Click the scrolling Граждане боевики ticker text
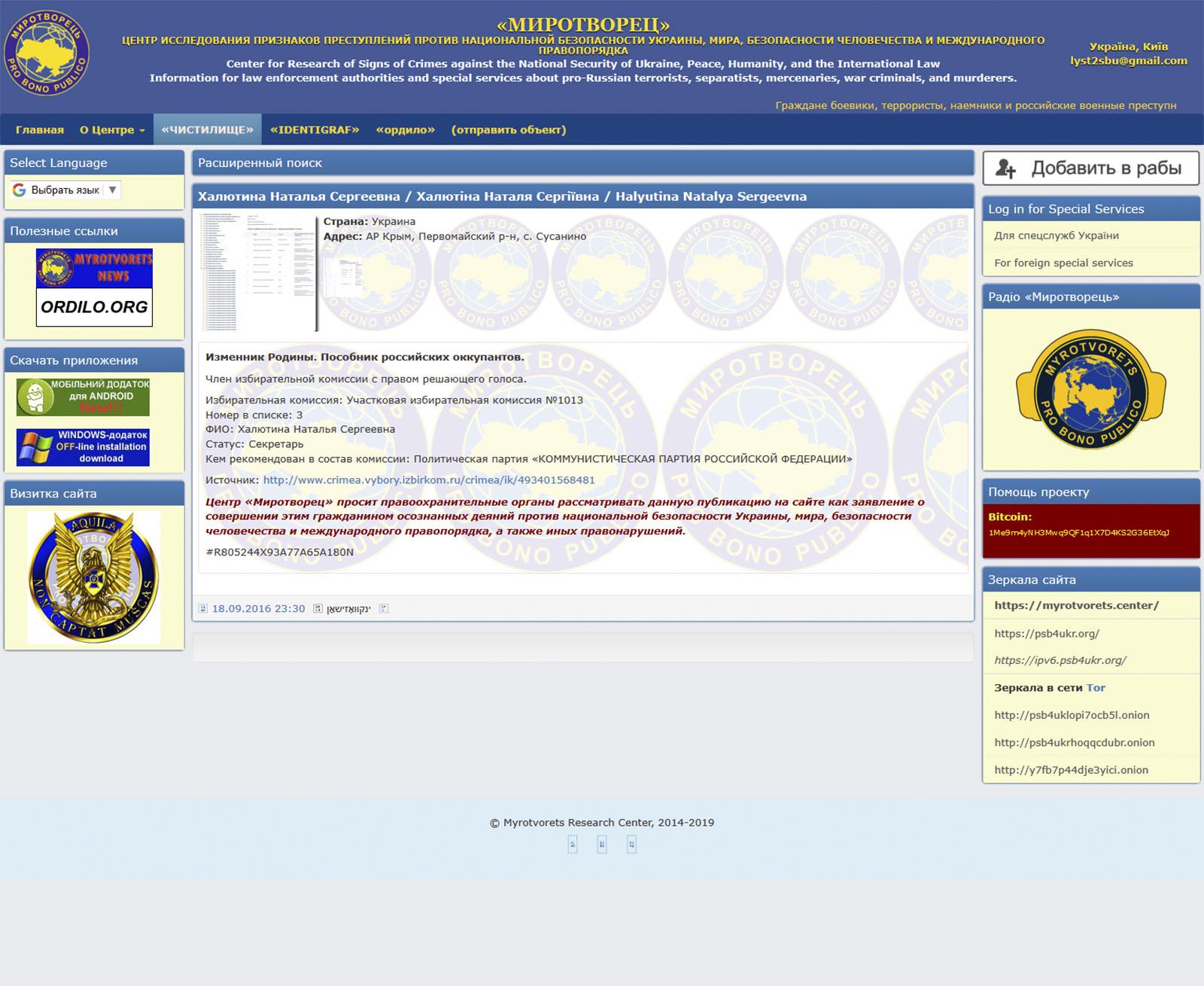Screen dimensions: 1204x986 pyautogui.click(x=976, y=105)
